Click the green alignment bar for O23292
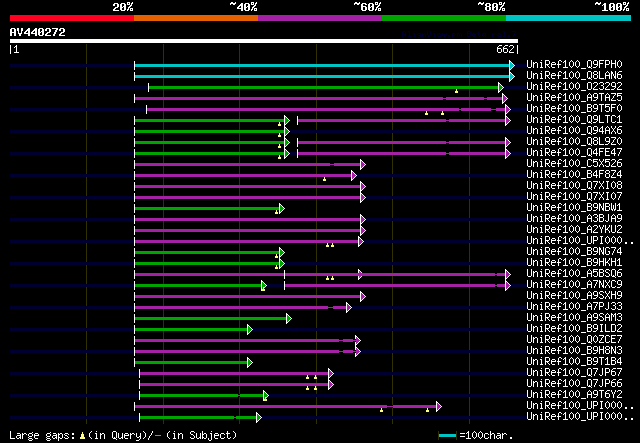 (x=324, y=87)
